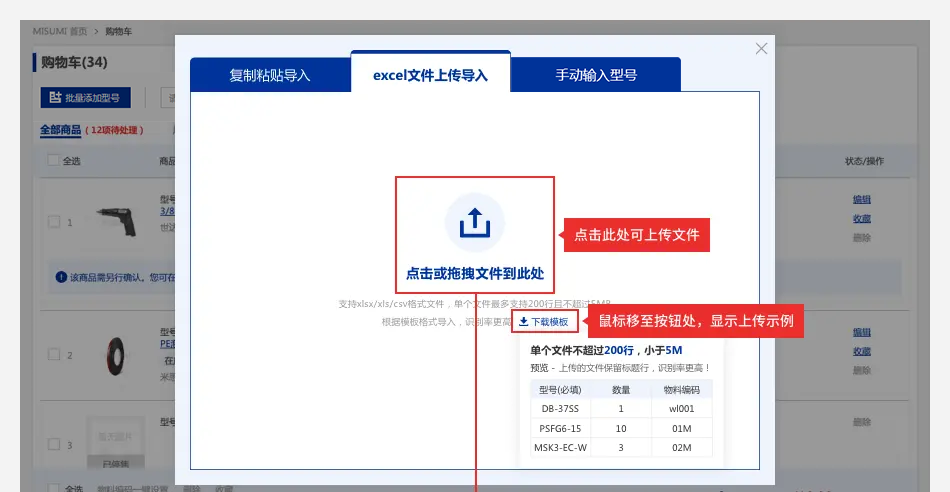Click the 批量添加型号 batch add button
This screenshot has width=950, height=492.
[85, 98]
